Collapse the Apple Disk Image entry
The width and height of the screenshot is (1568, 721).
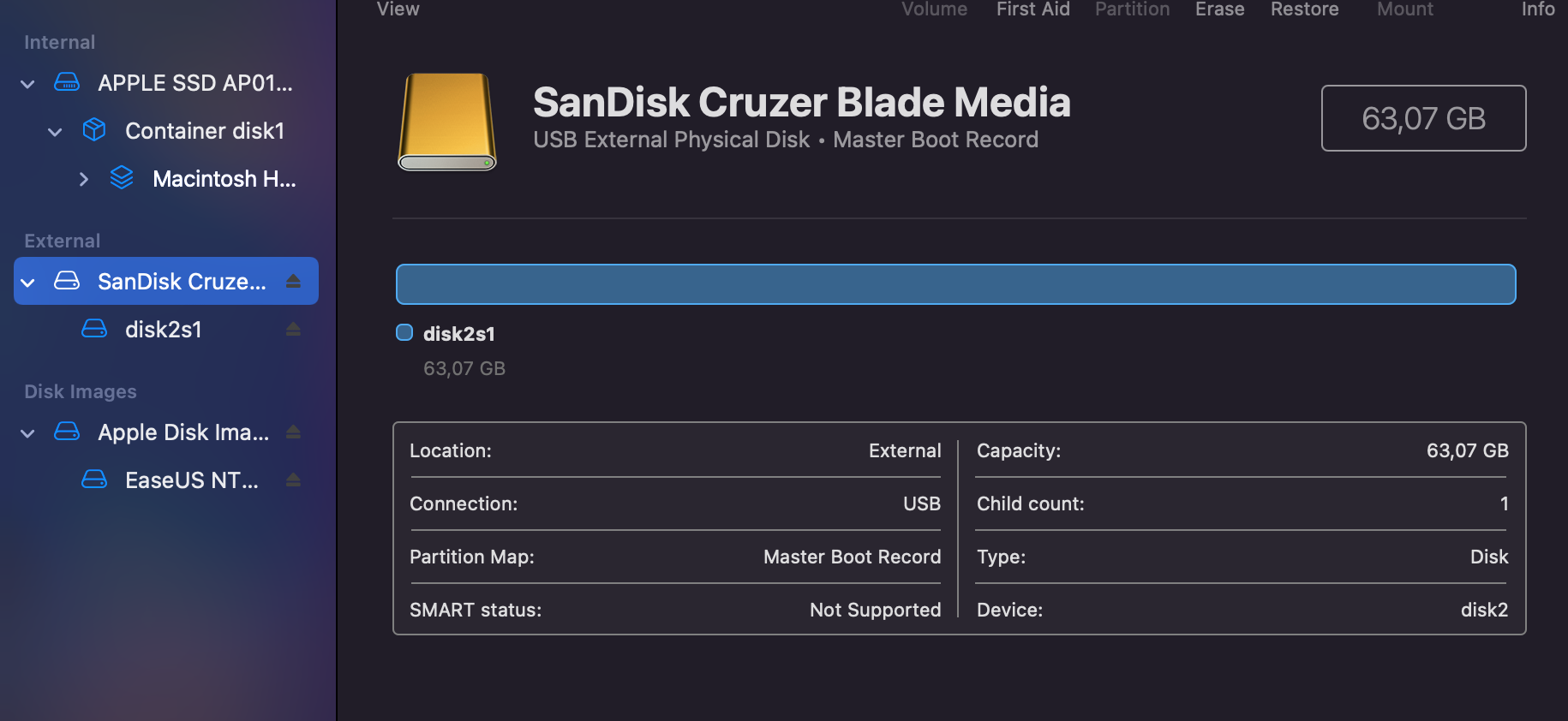point(27,433)
